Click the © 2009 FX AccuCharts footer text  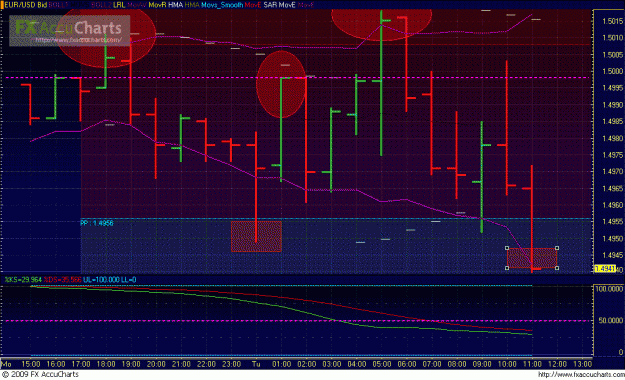click(x=40, y=374)
